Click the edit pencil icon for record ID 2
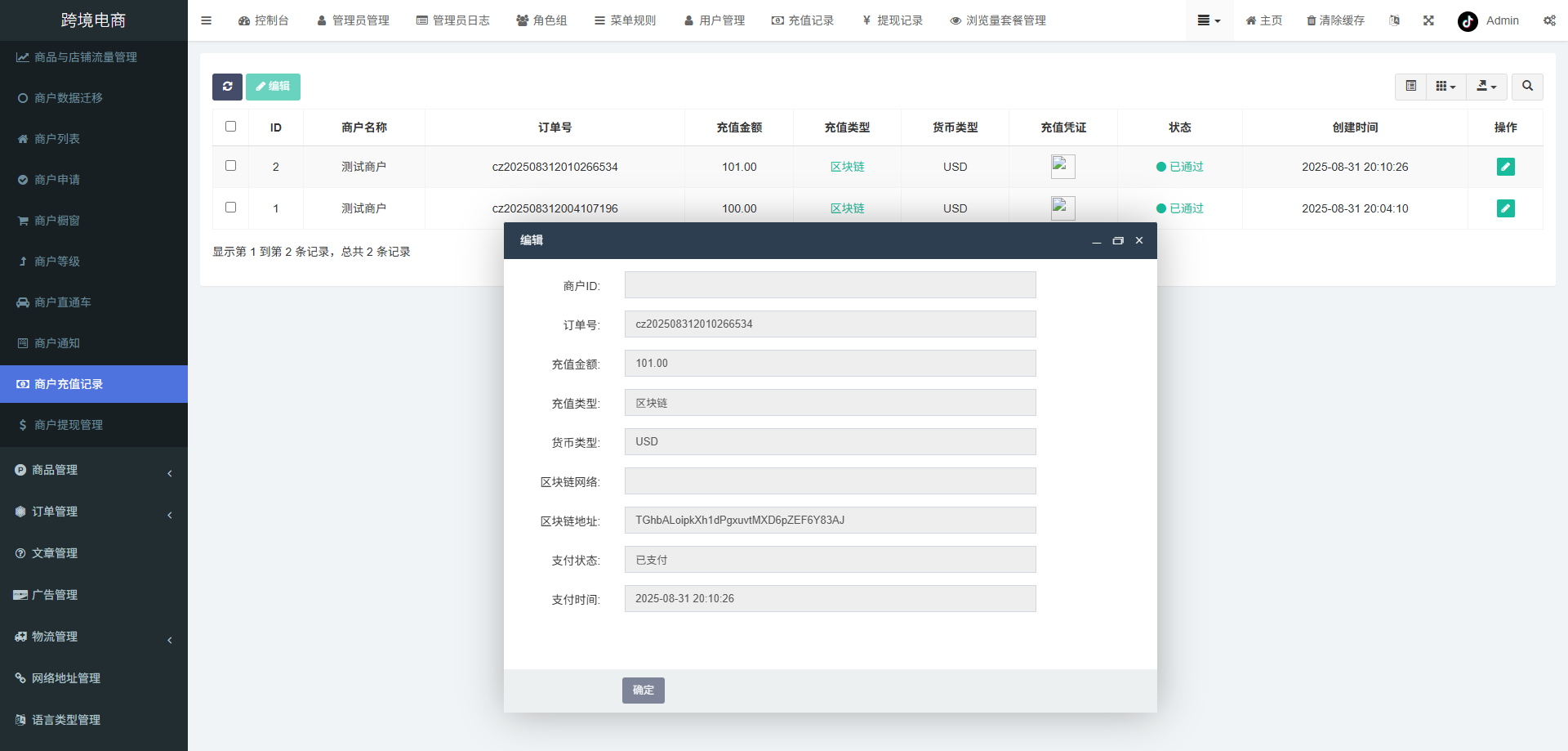The image size is (1568, 751). pyautogui.click(x=1505, y=166)
